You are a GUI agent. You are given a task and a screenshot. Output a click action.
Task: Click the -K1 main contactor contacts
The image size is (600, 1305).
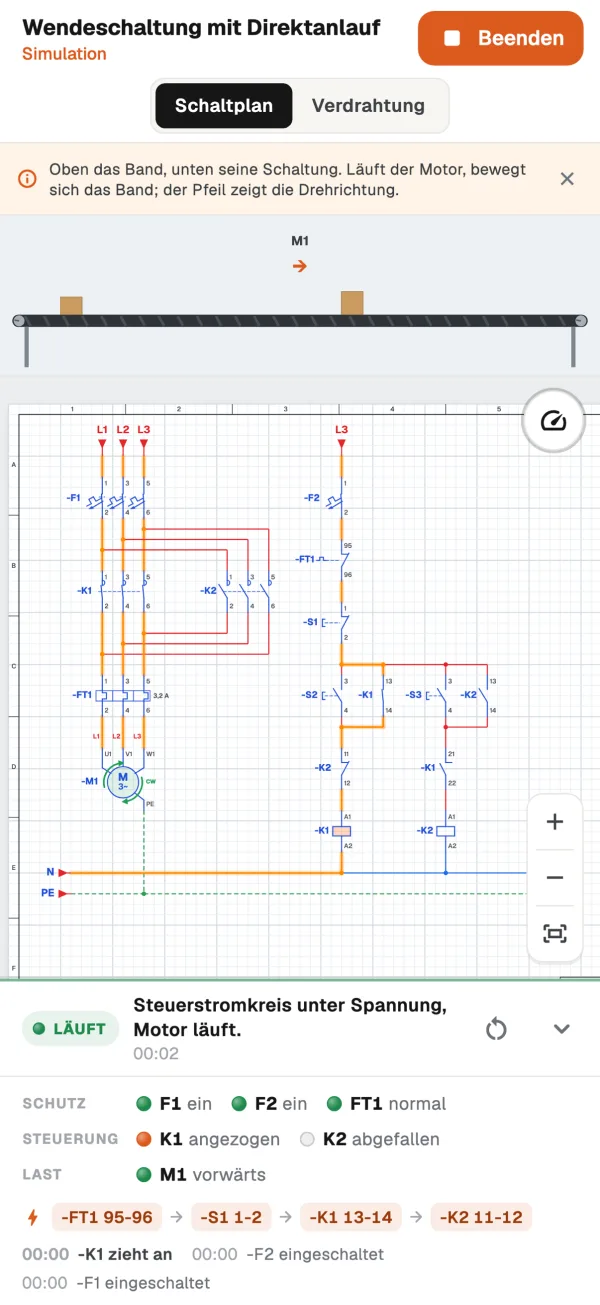click(x=122, y=591)
